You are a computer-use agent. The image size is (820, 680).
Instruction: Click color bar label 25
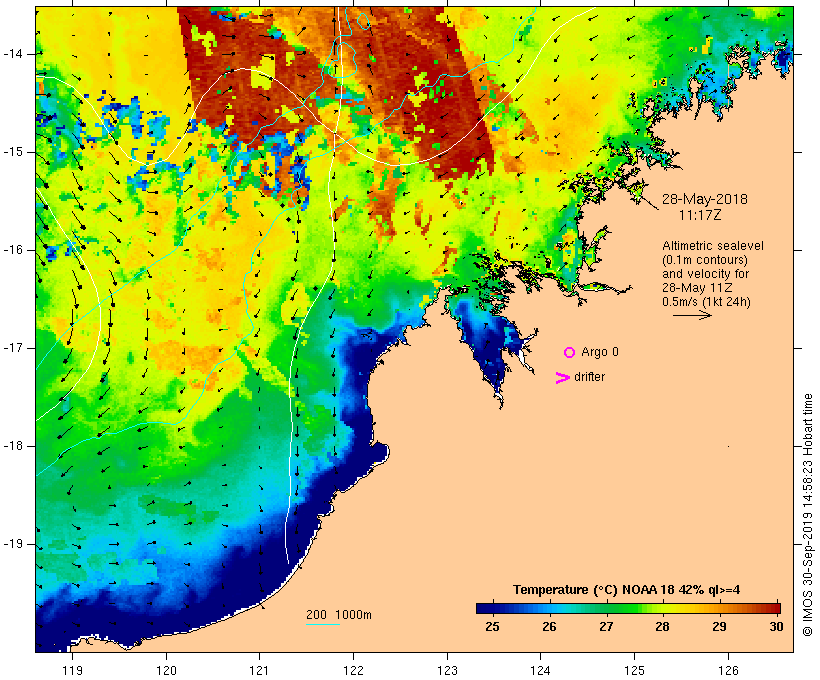coord(492,627)
